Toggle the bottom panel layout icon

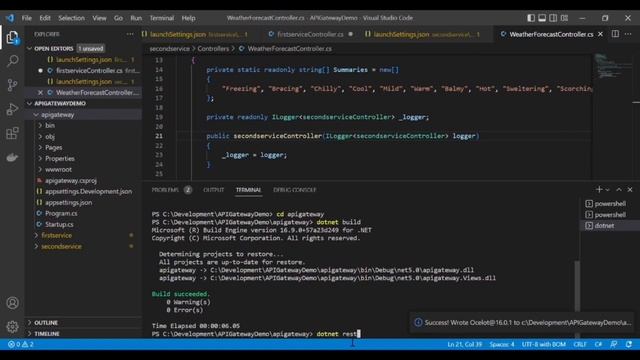(x=542, y=18)
